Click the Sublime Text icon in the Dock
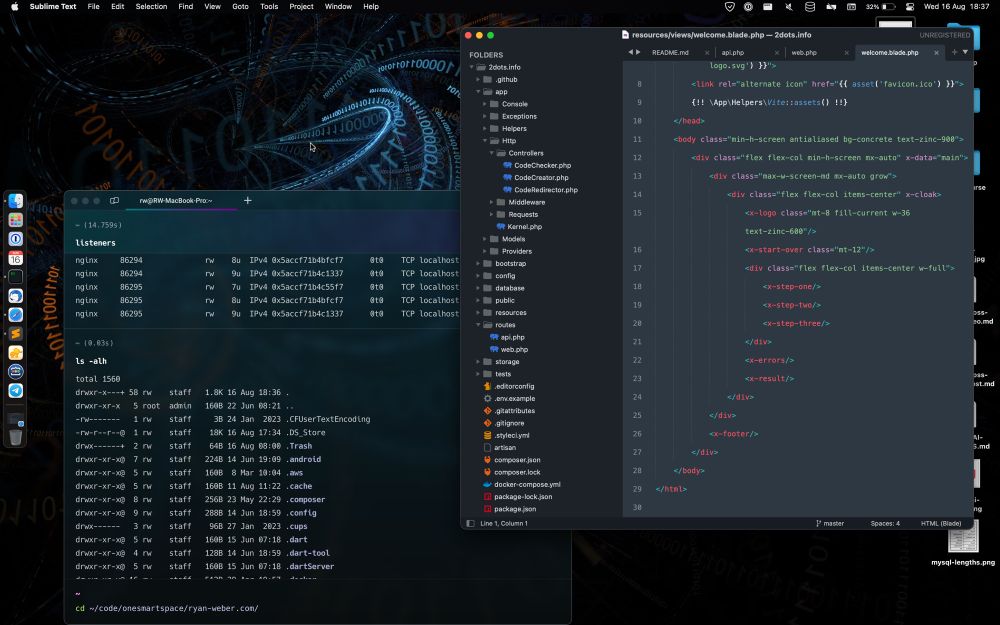Screen dimensions: 1000x625 [x=16, y=334]
